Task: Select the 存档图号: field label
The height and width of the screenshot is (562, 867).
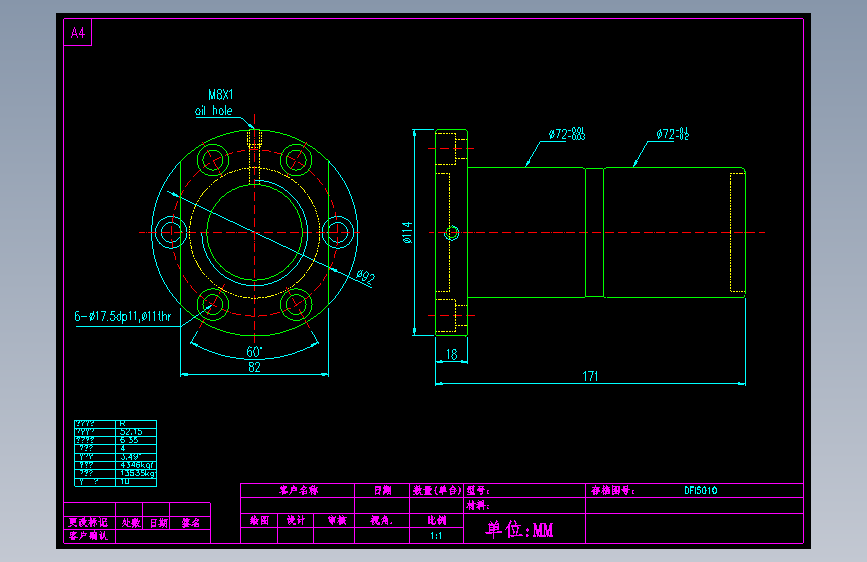Action: click(613, 491)
